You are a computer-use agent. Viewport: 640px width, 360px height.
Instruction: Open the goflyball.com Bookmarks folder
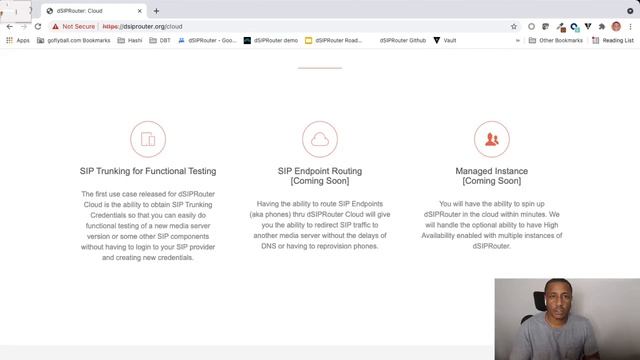73,40
